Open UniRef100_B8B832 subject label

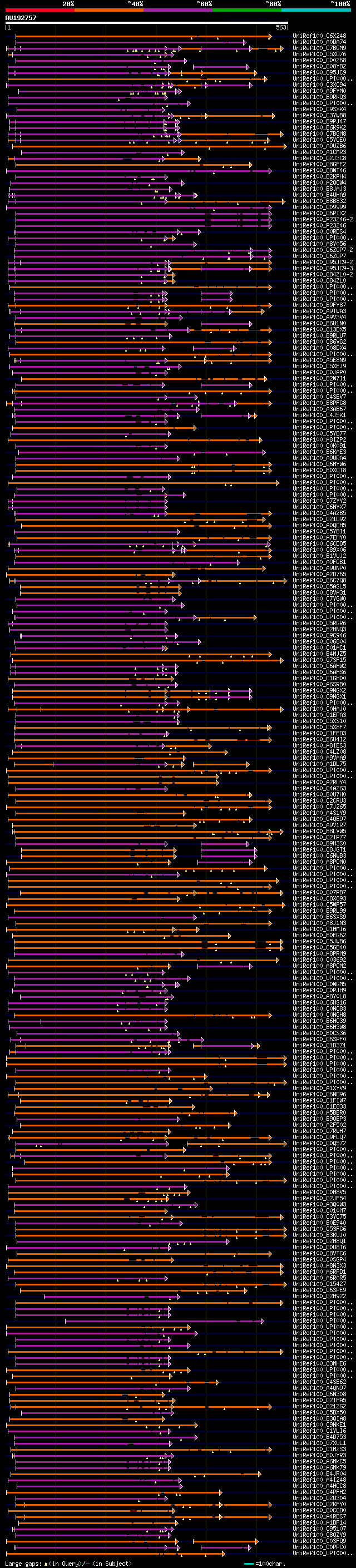(319, 201)
